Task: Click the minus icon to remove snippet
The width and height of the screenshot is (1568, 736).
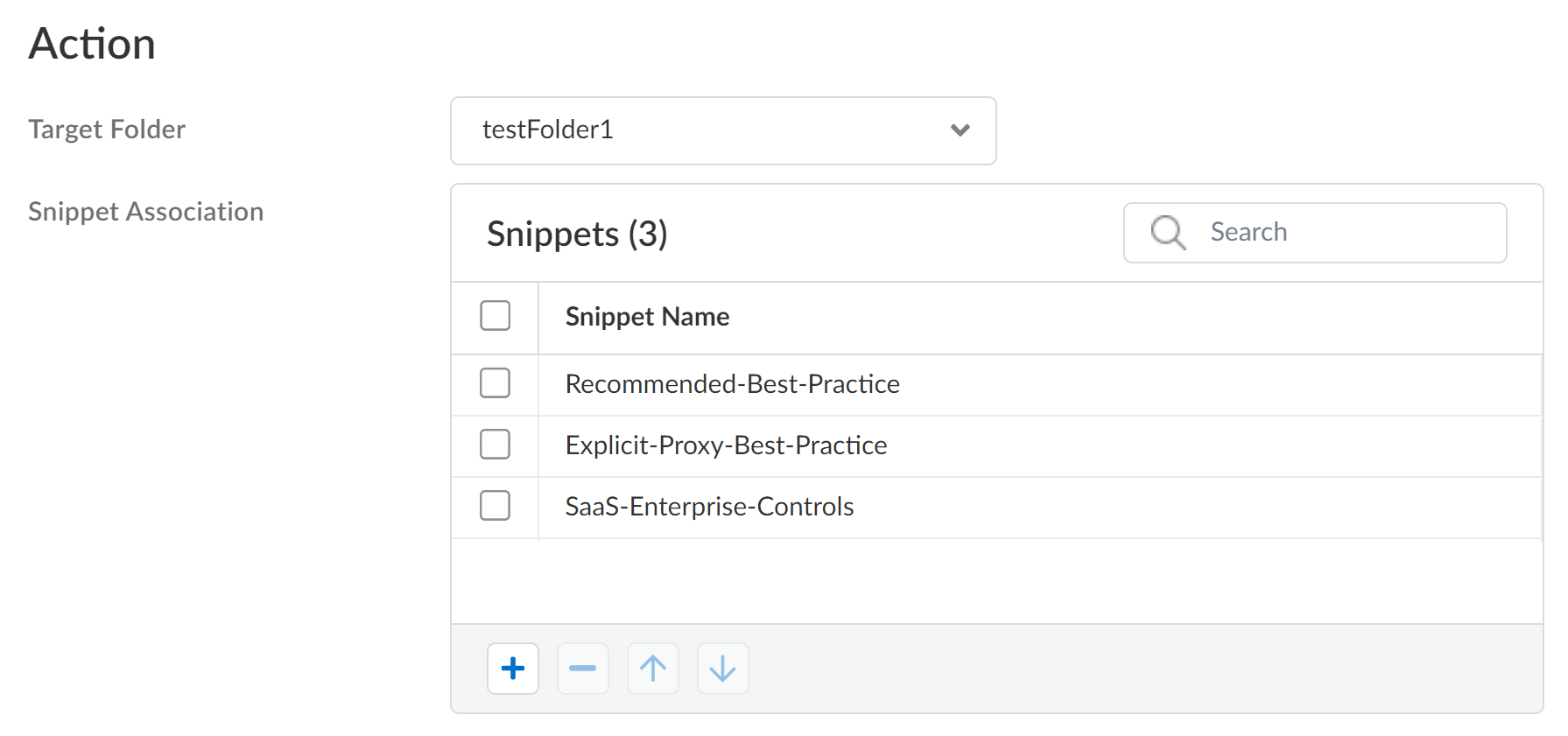Action: pyautogui.click(x=582, y=669)
